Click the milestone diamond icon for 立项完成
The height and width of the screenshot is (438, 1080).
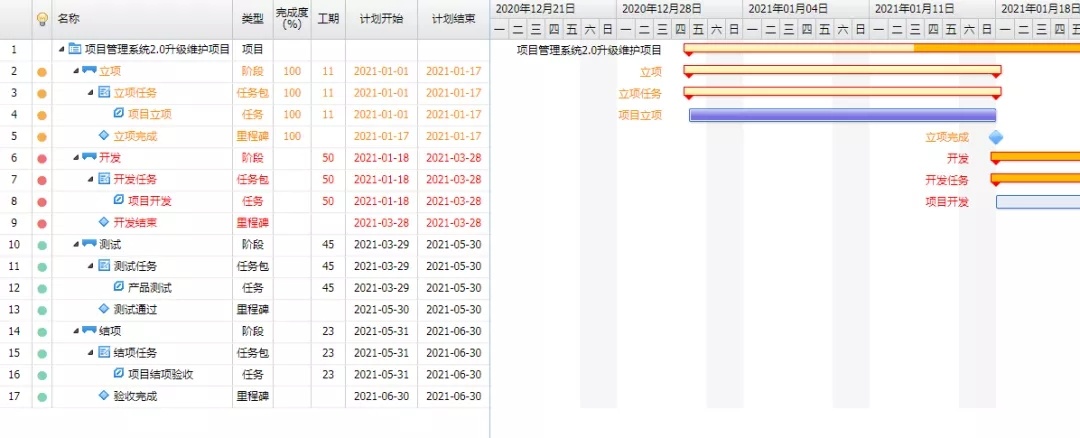(104, 136)
